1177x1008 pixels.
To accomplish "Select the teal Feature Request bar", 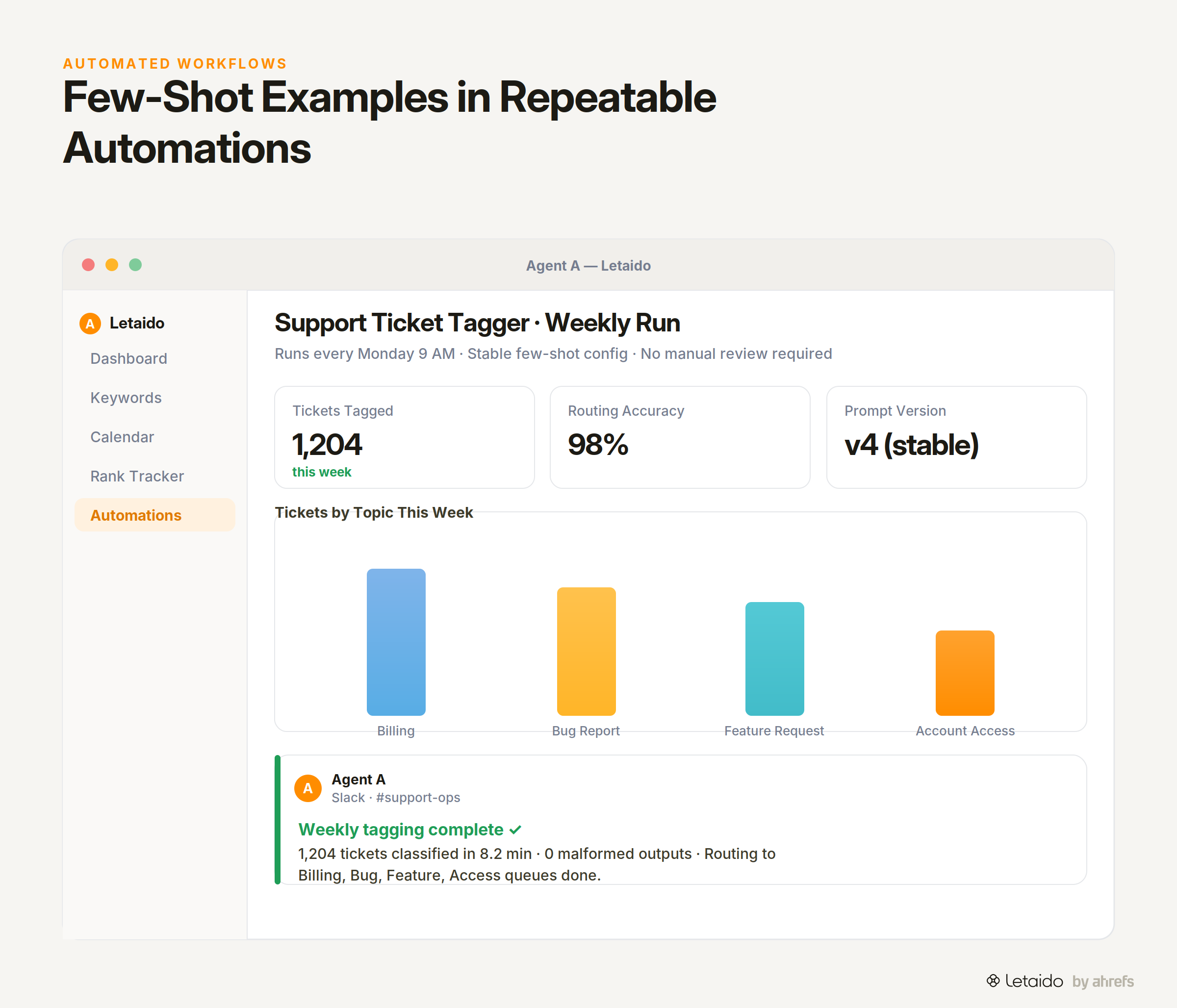I will (x=775, y=659).
